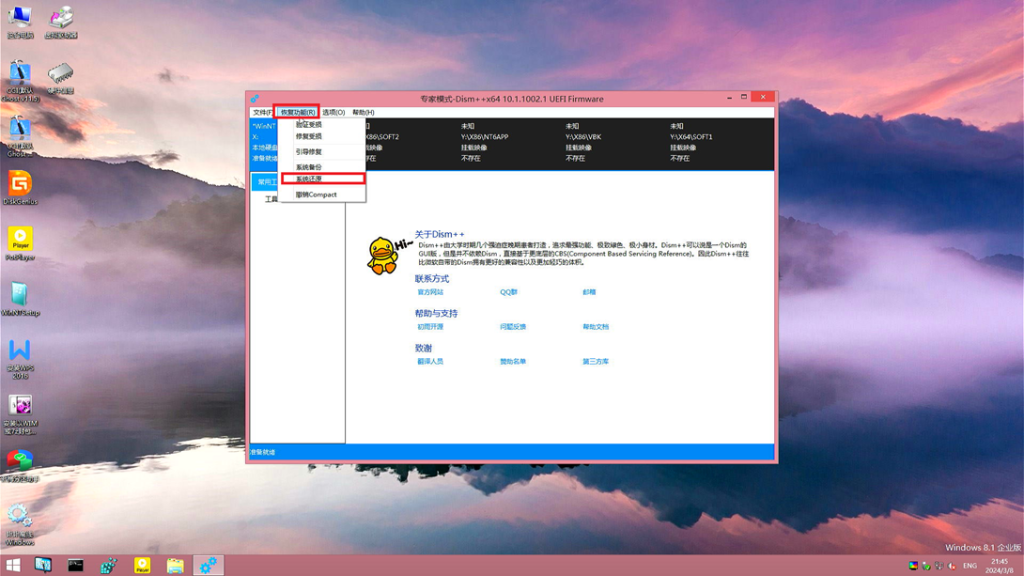Open the command prompt taskbar icon
The image size is (1024, 576).
point(75,565)
